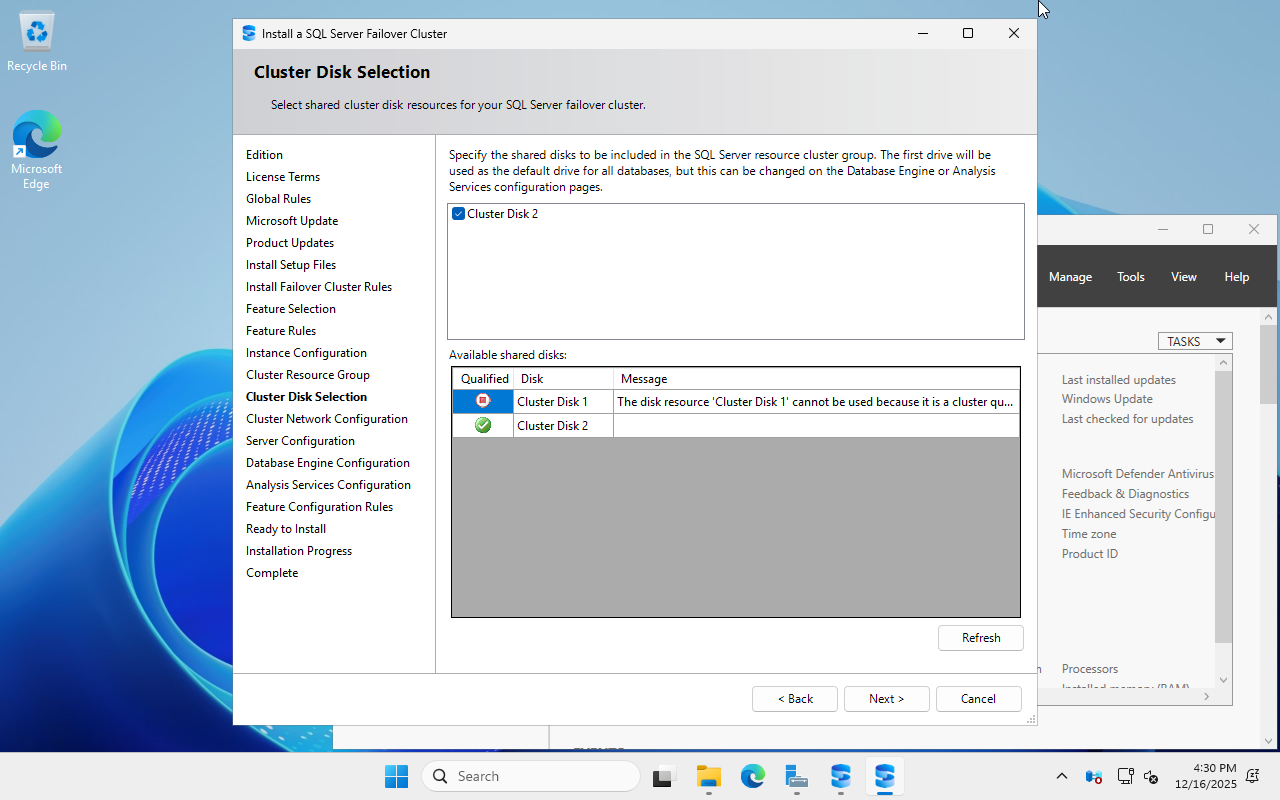Open Server Manager from the taskbar
The height and width of the screenshot is (800, 1280).
tap(796, 776)
